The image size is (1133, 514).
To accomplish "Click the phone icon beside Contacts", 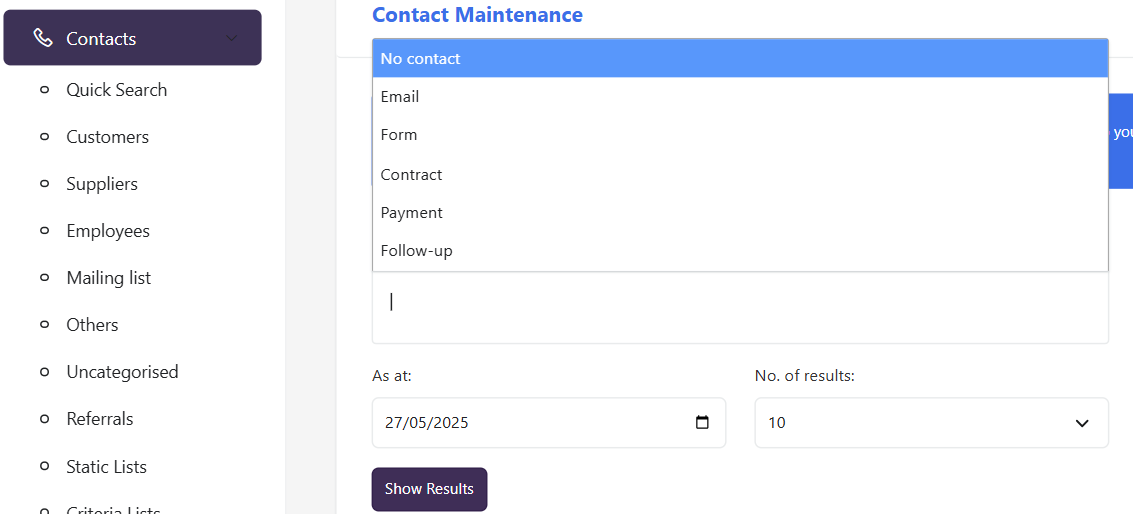I will 43,38.
